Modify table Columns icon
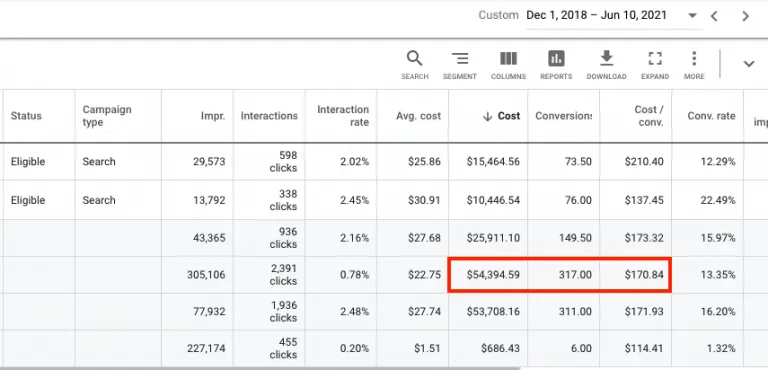The width and height of the screenshot is (768, 370). [x=508, y=65]
